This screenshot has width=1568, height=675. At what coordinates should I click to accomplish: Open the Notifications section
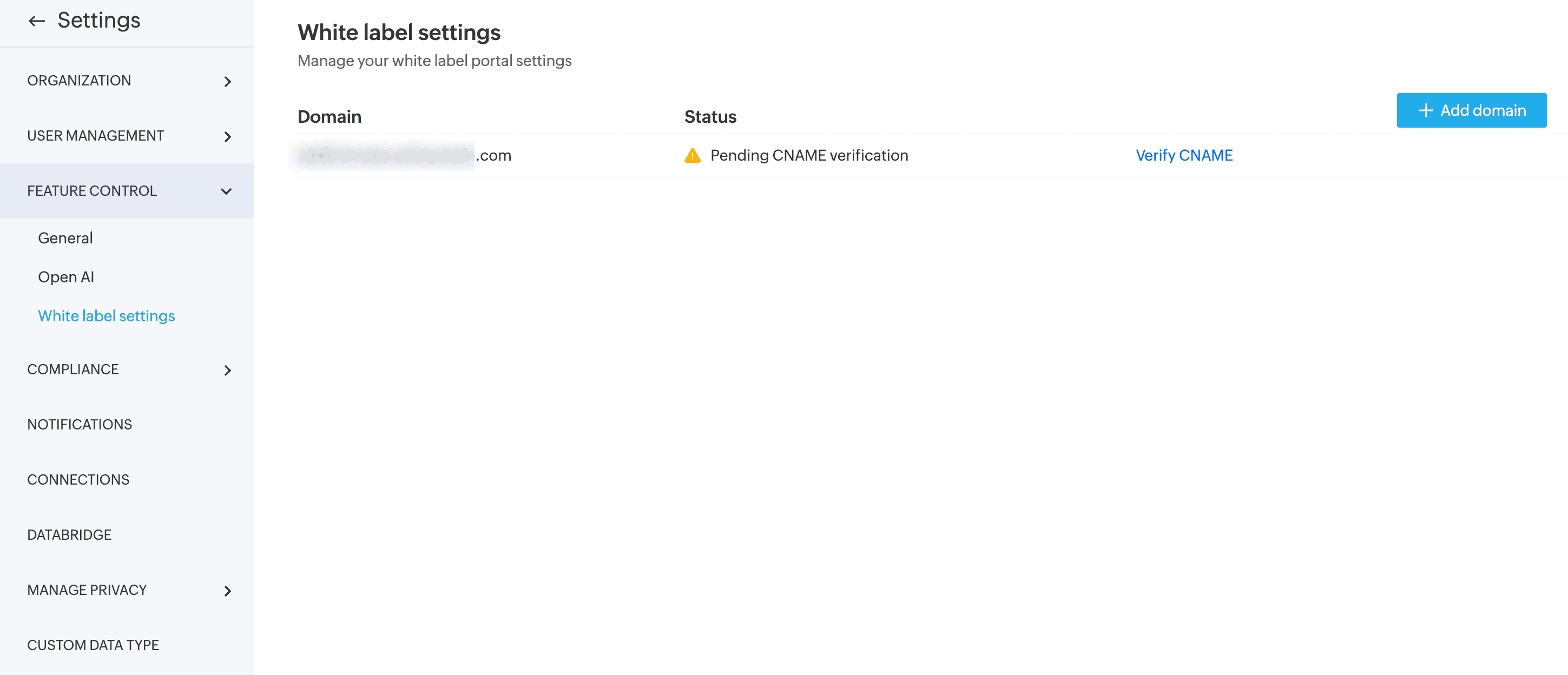coord(80,424)
